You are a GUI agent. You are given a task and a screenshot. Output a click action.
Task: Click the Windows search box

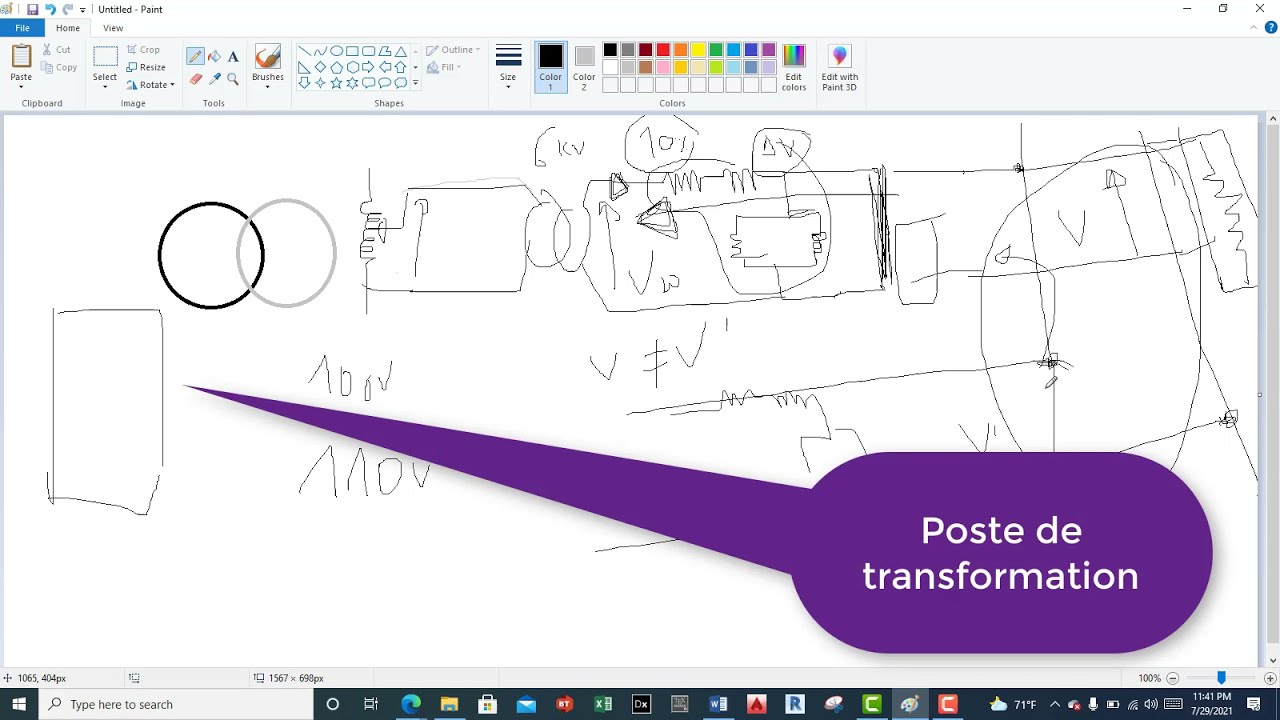click(x=176, y=704)
